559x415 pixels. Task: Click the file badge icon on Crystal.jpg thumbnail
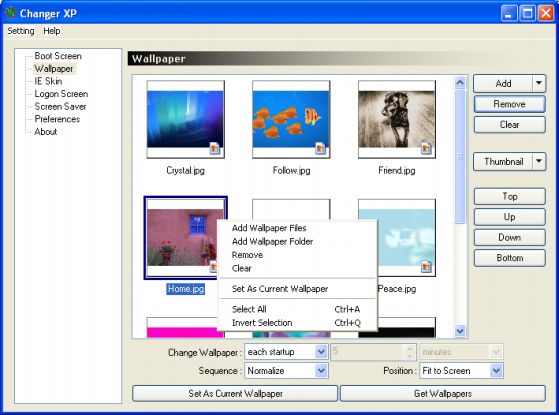(x=215, y=148)
